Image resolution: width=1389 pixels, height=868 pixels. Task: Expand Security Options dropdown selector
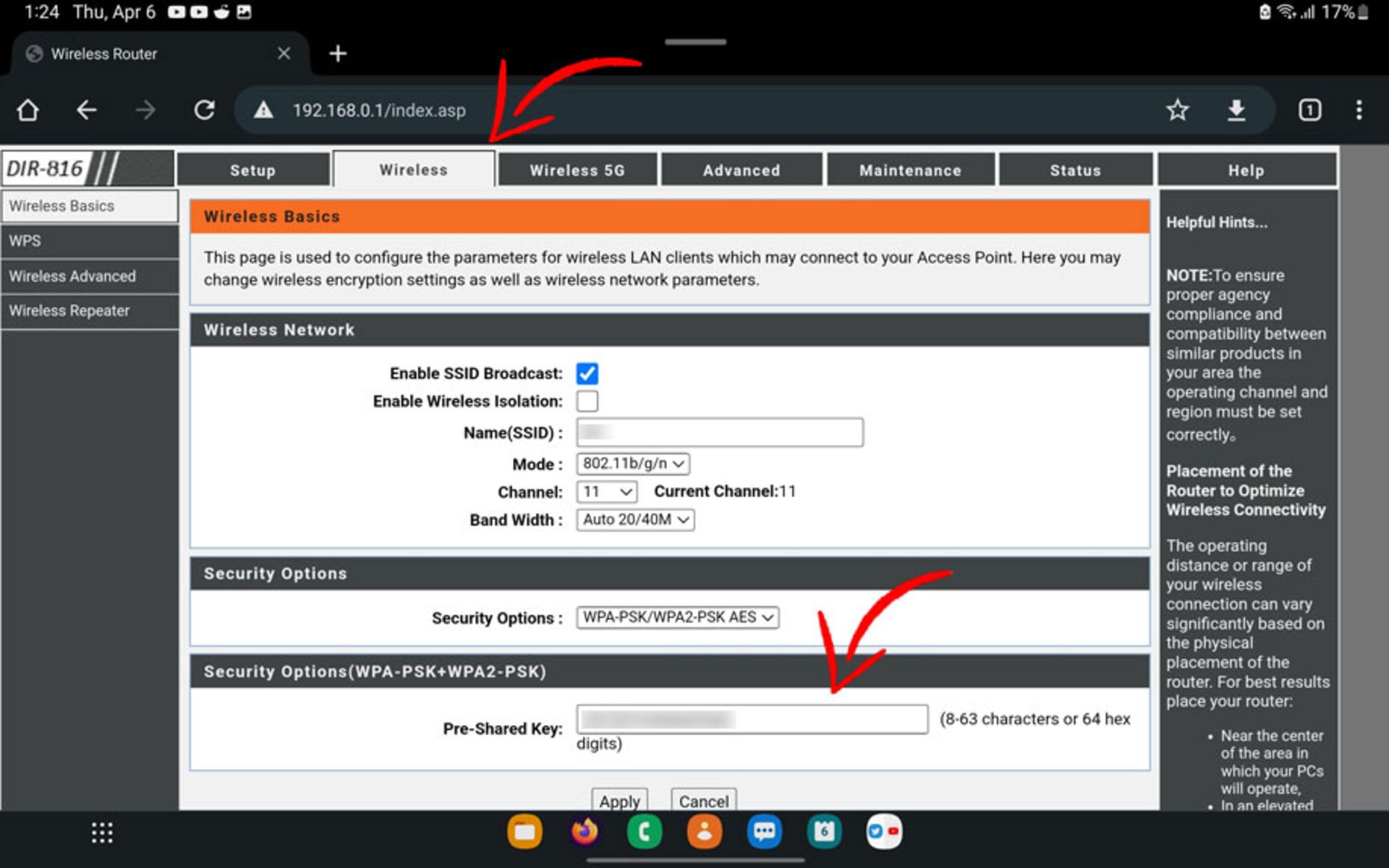pyautogui.click(x=676, y=617)
